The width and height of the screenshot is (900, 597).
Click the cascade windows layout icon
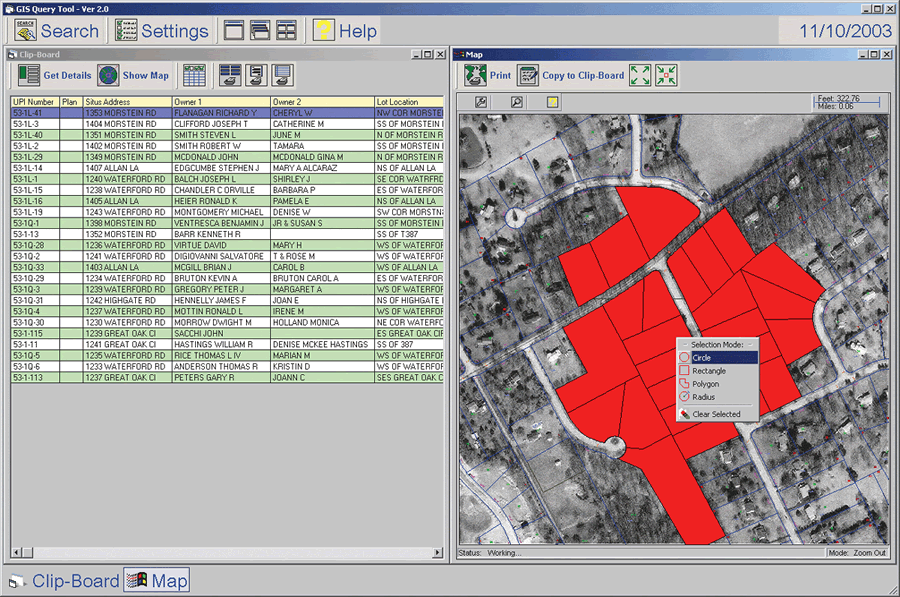click(259, 30)
